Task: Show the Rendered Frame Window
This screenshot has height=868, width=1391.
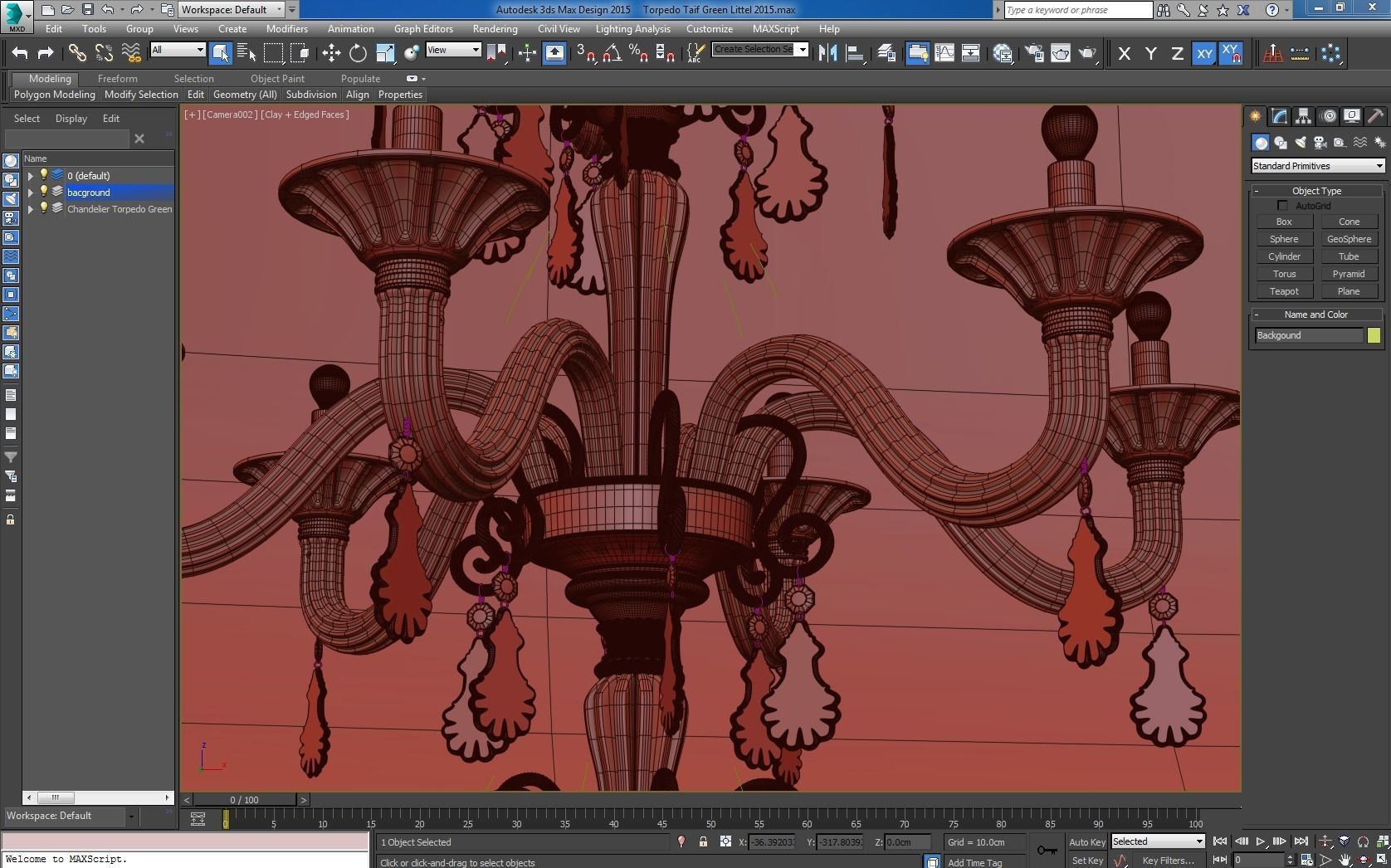Action: (x=1061, y=53)
